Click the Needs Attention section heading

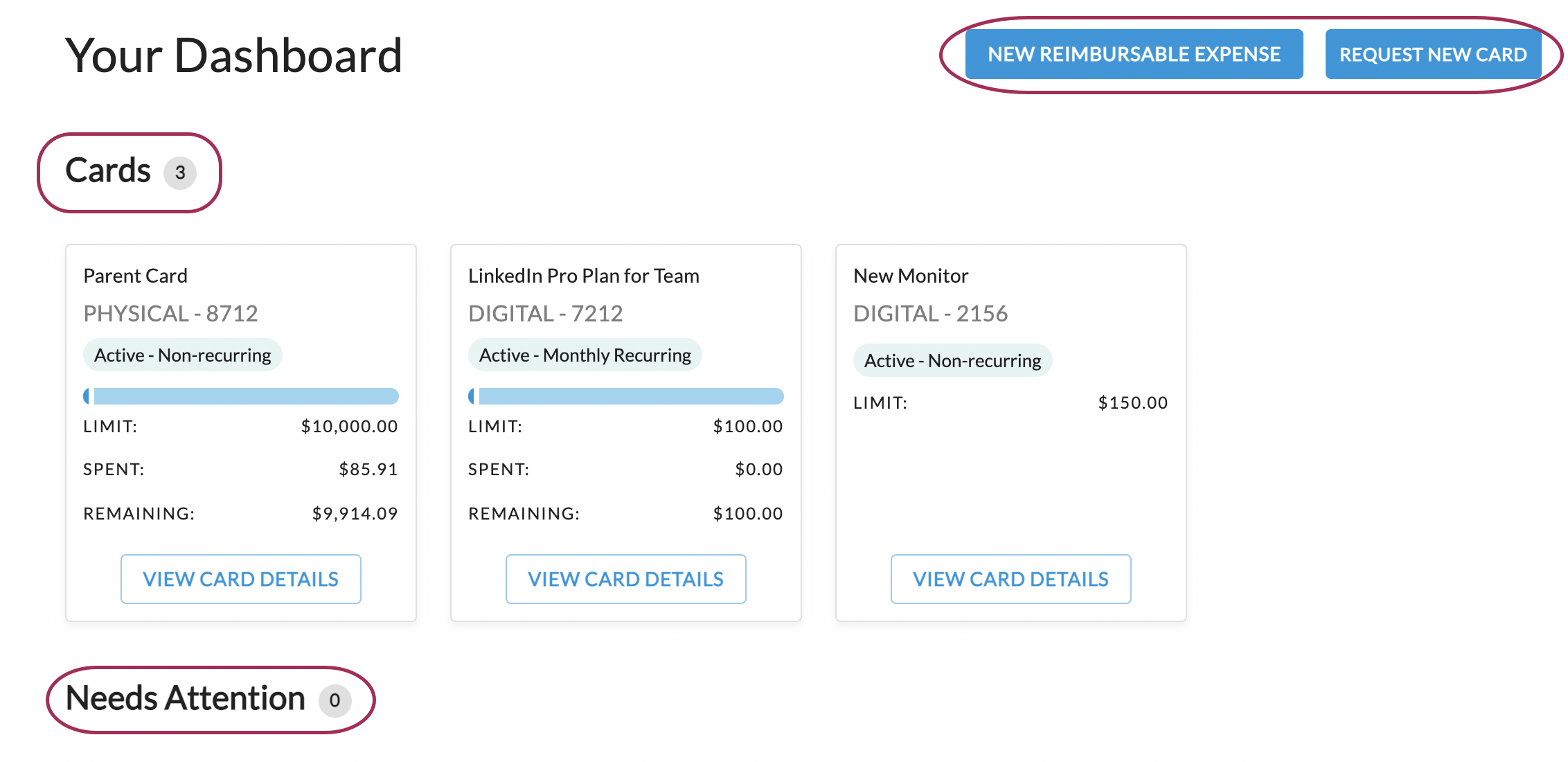pos(185,698)
